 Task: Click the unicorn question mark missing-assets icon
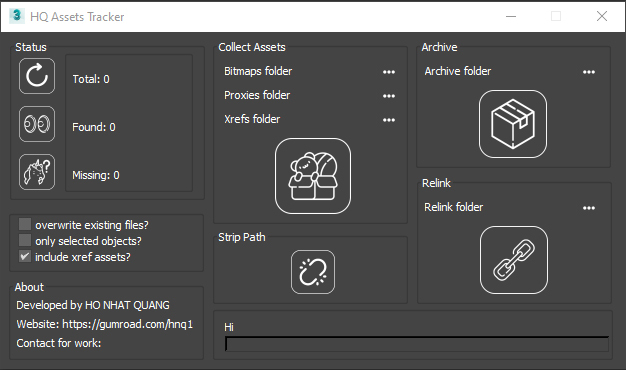click(x=37, y=172)
